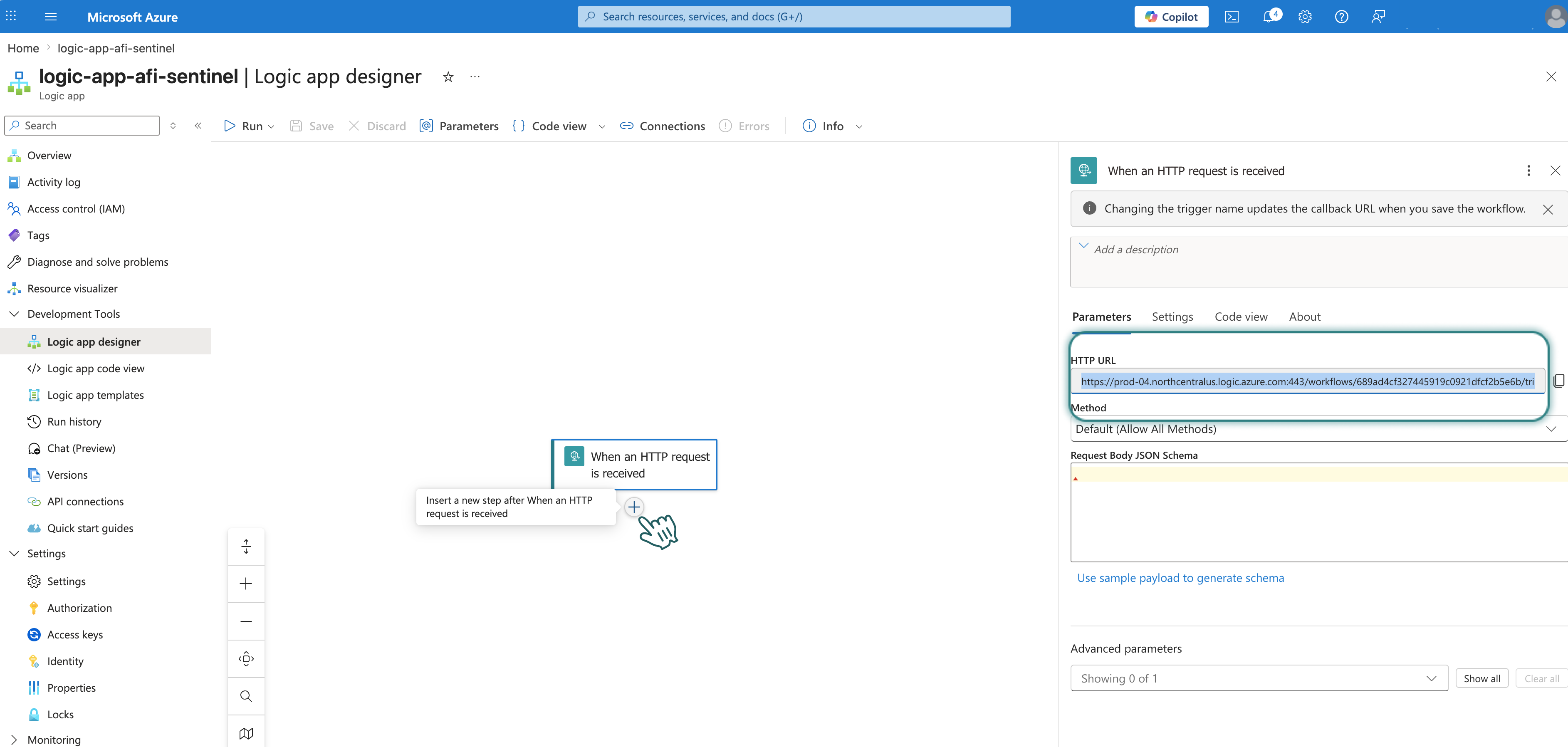The width and height of the screenshot is (1568, 747).
Task: Open Overview in the sidebar
Action: coord(49,155)
